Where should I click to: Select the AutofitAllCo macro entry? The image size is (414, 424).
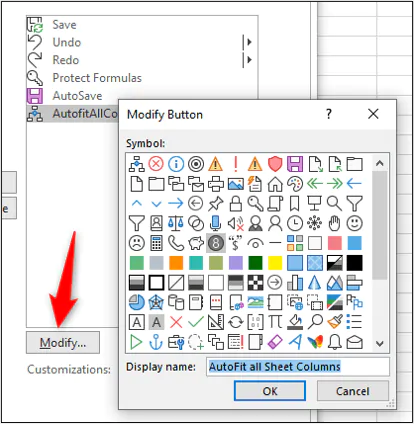73,114
